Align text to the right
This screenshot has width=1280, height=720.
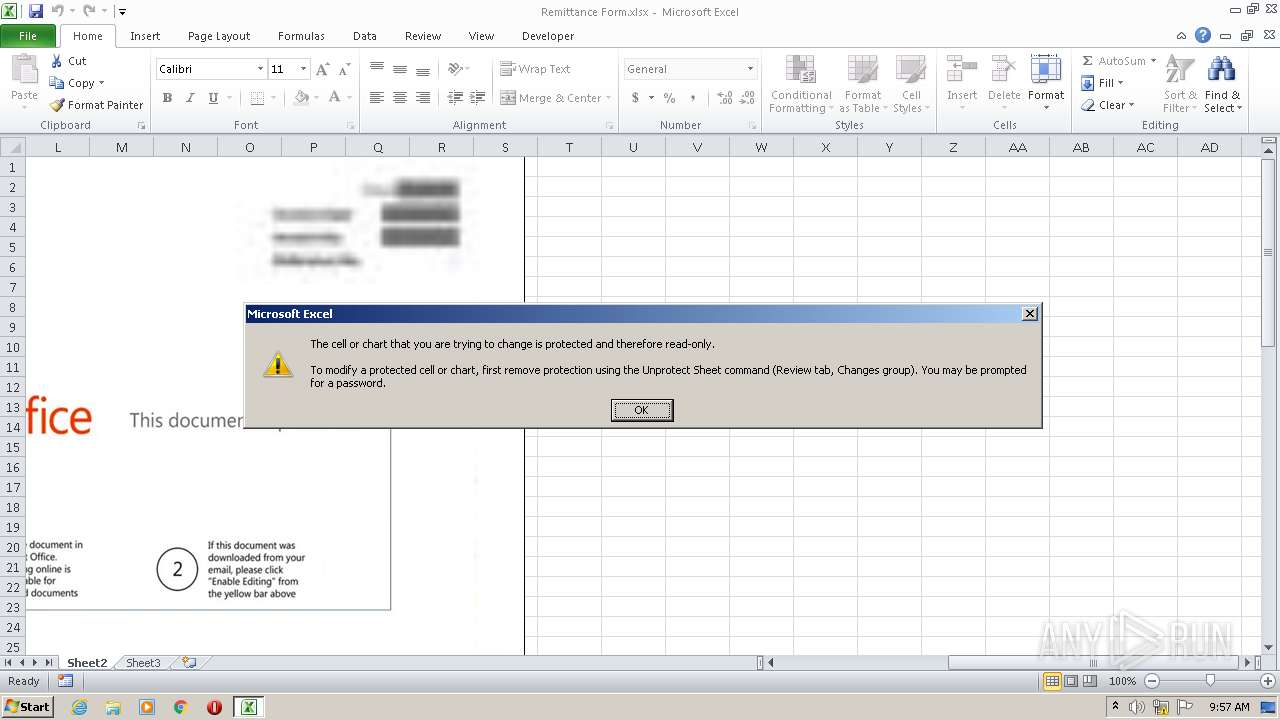tap(423, 98)
